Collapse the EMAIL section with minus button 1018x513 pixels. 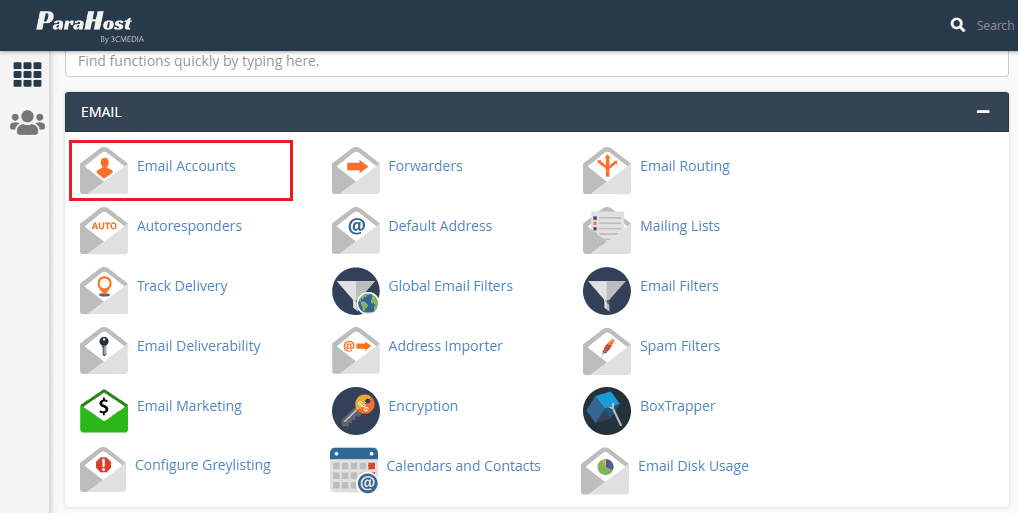tap(983, 112)
